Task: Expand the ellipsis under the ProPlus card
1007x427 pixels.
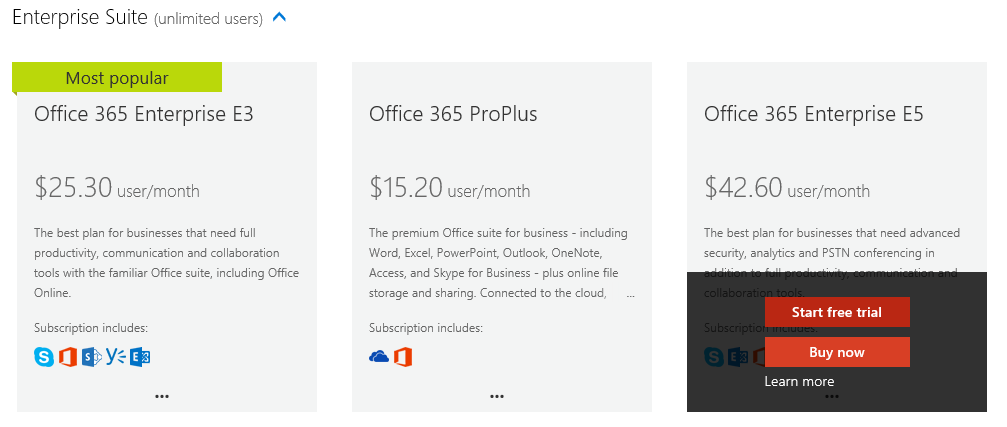Action: tap(497, 396)
